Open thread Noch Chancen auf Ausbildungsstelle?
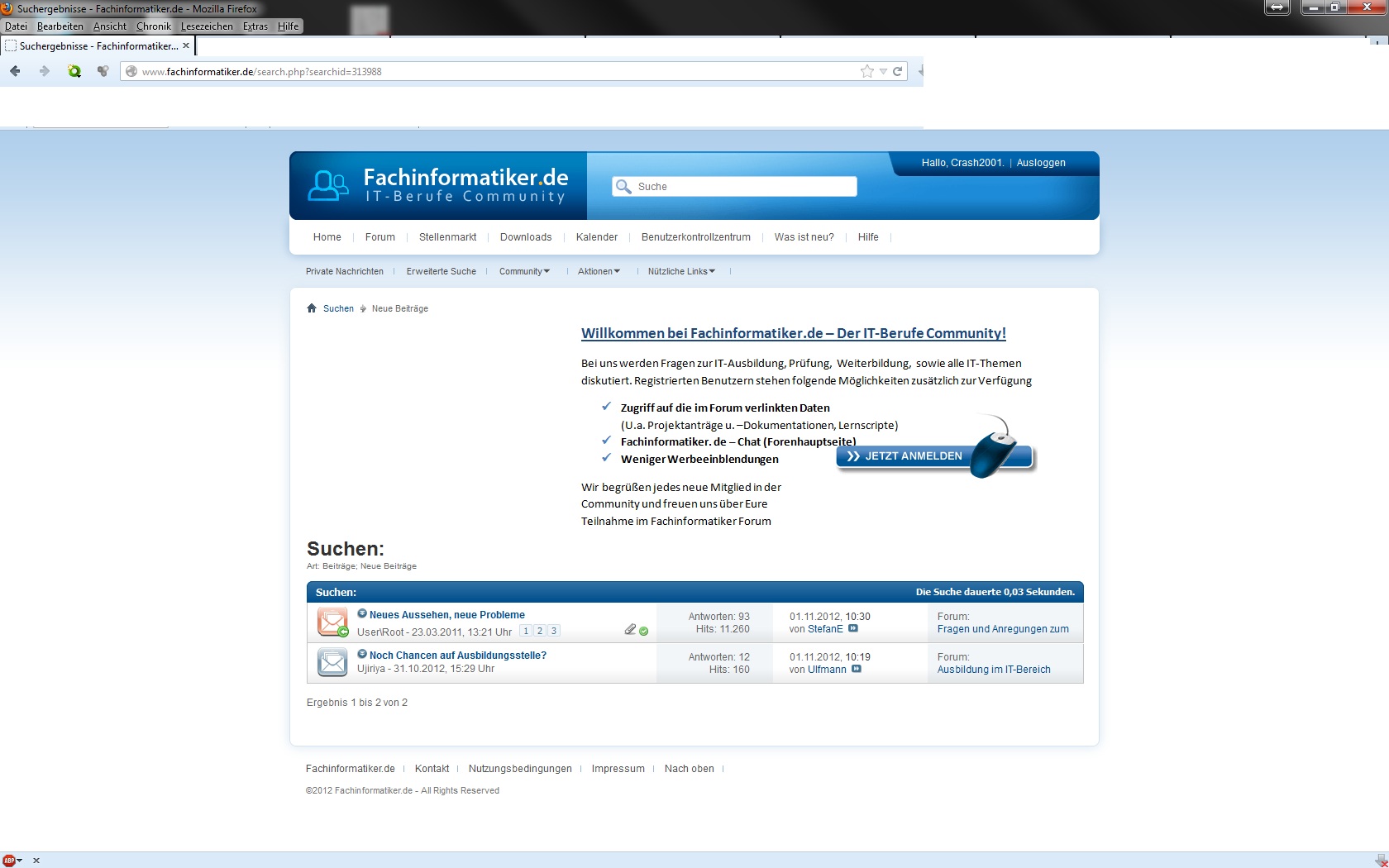Screen dimensions: 1389x868 [458, 656]
